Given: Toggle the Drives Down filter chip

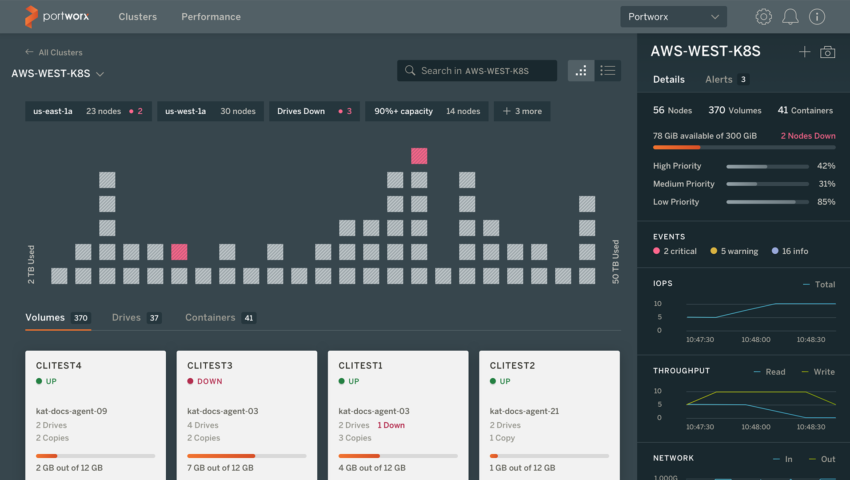Looking at the screenshot, I should pyautogui.click(x=314, y=111).
